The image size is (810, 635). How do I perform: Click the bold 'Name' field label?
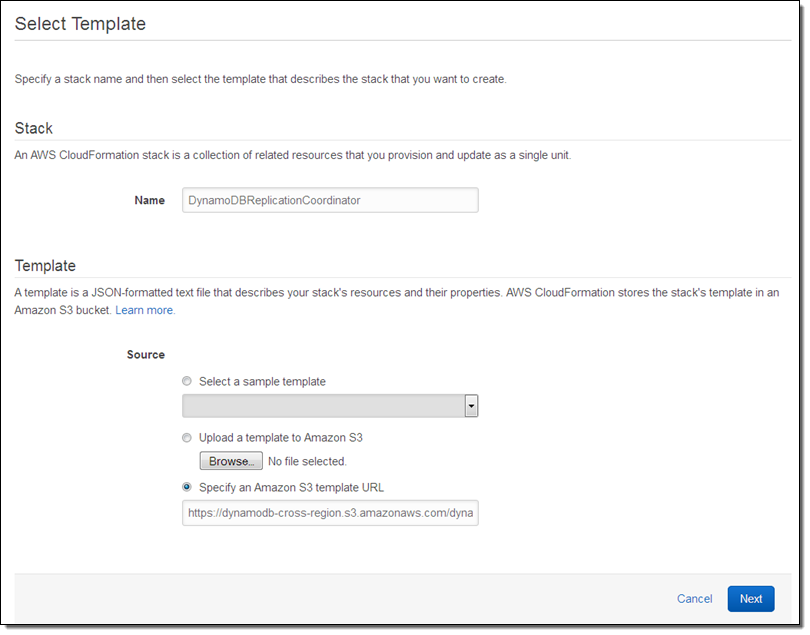pyautogui.click(x=149, y=200)
